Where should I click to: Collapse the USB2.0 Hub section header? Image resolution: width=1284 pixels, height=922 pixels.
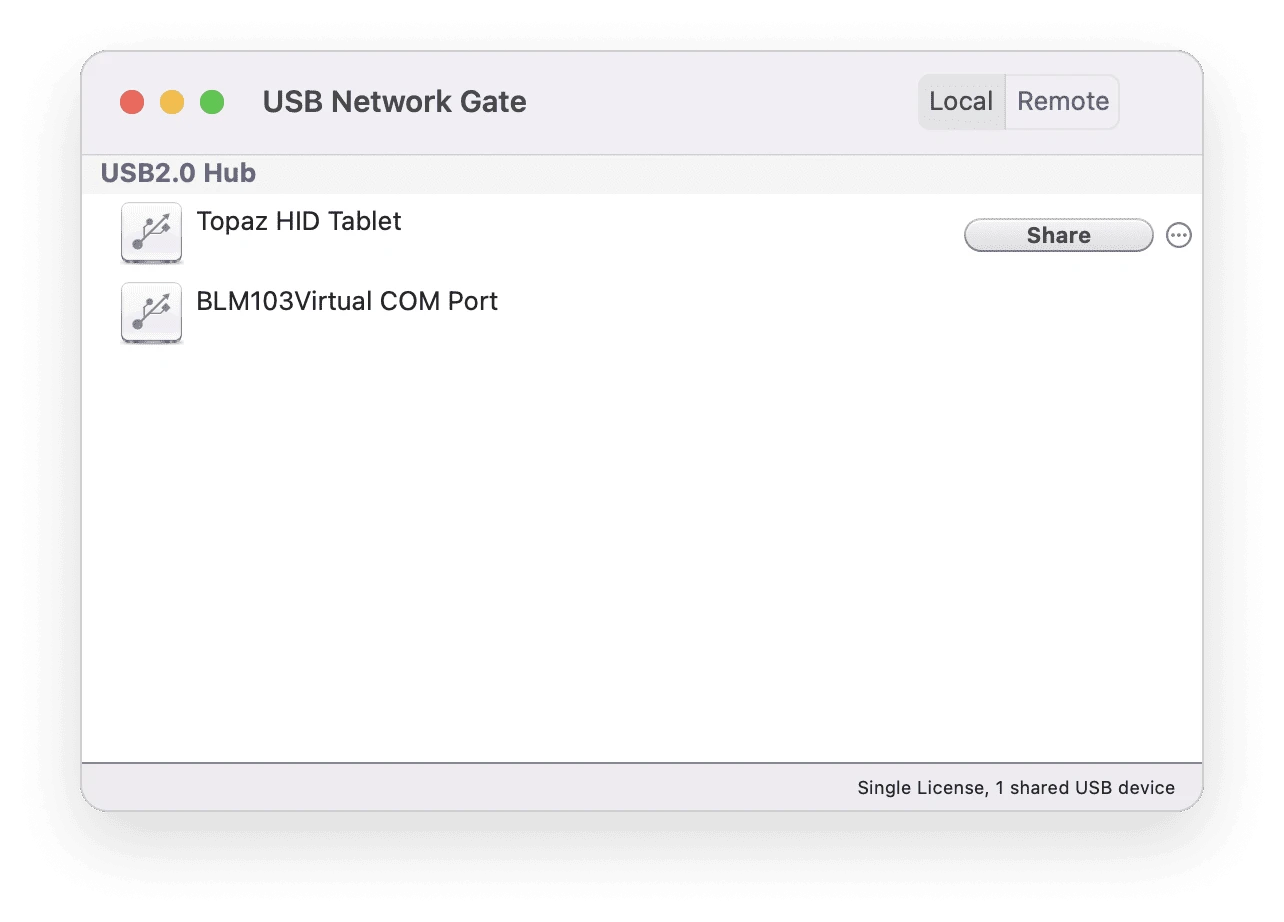click(x=177, y=173)
